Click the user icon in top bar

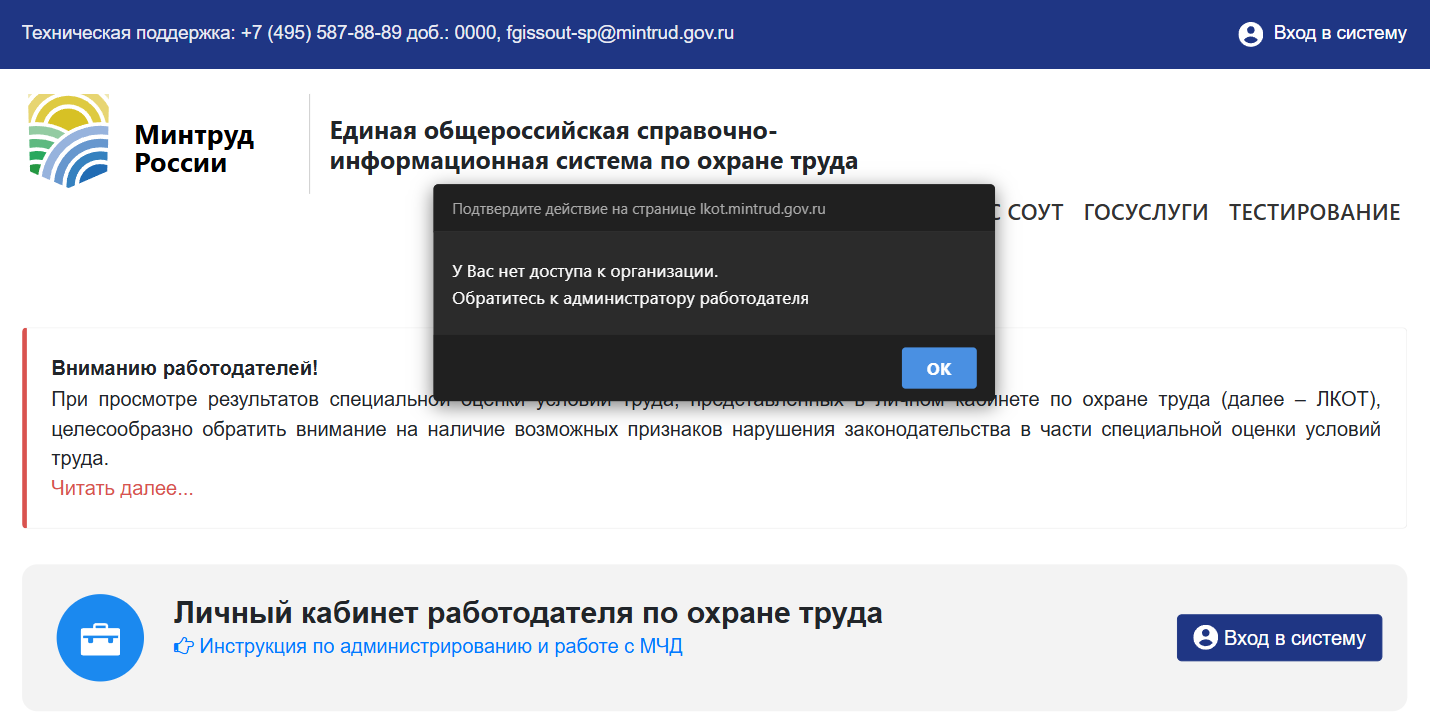(x=1250, y=34)
